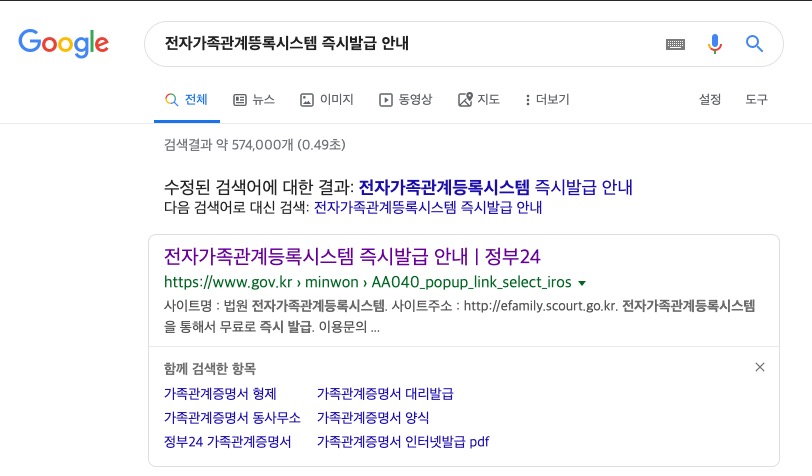The image size is (812, 476).
Task: Open related search 가족관계증명서 동사무소
Action: pos(232,417)
